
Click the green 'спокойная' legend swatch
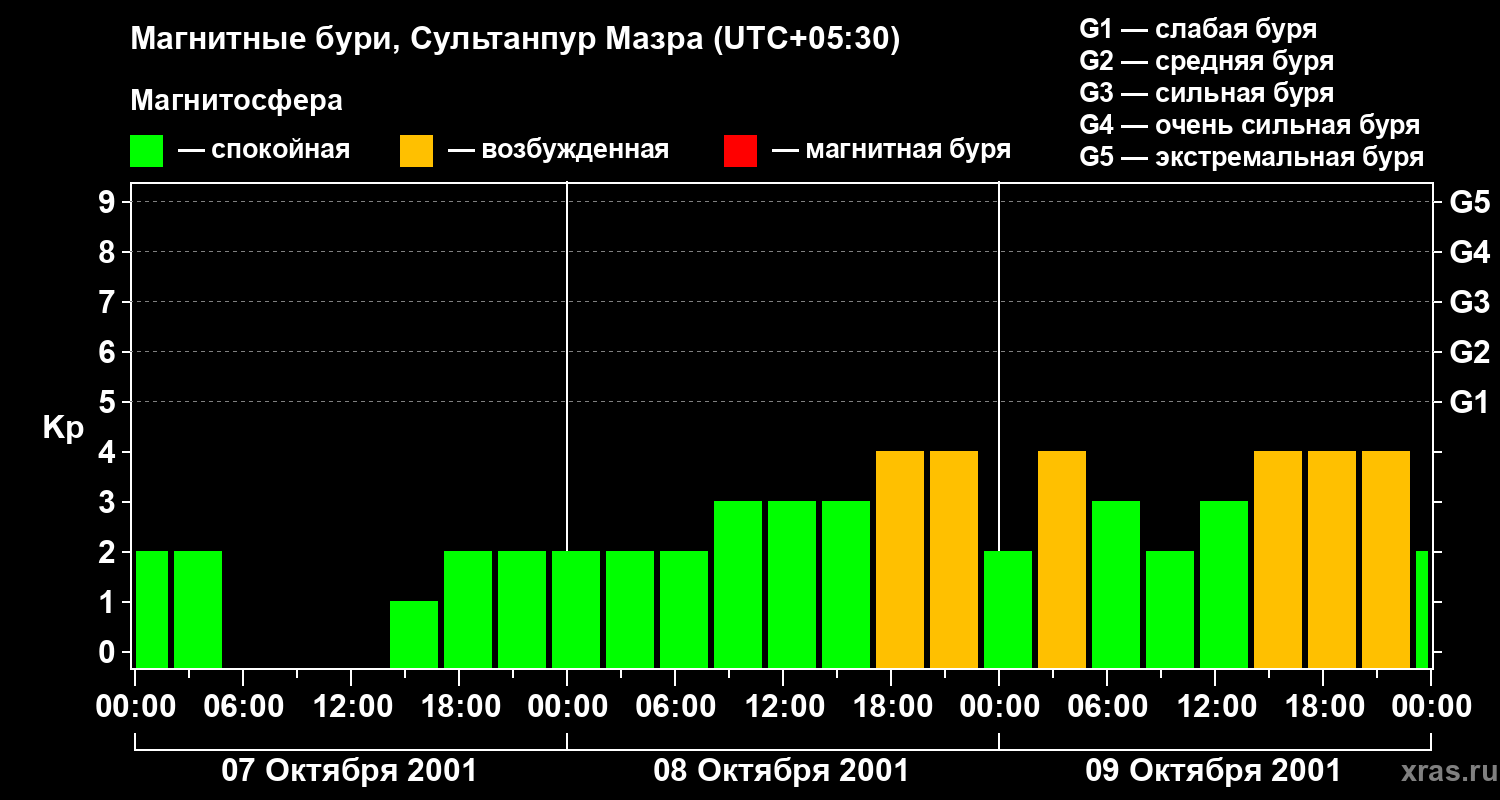[x=146, y=151]
